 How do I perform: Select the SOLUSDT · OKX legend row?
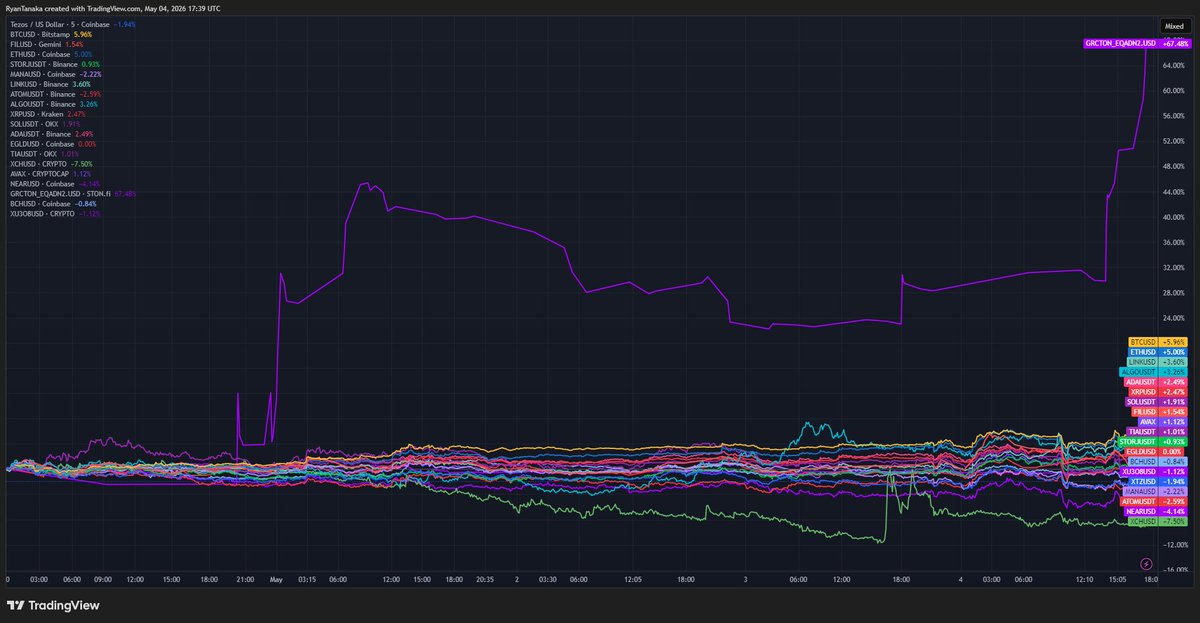45,124
